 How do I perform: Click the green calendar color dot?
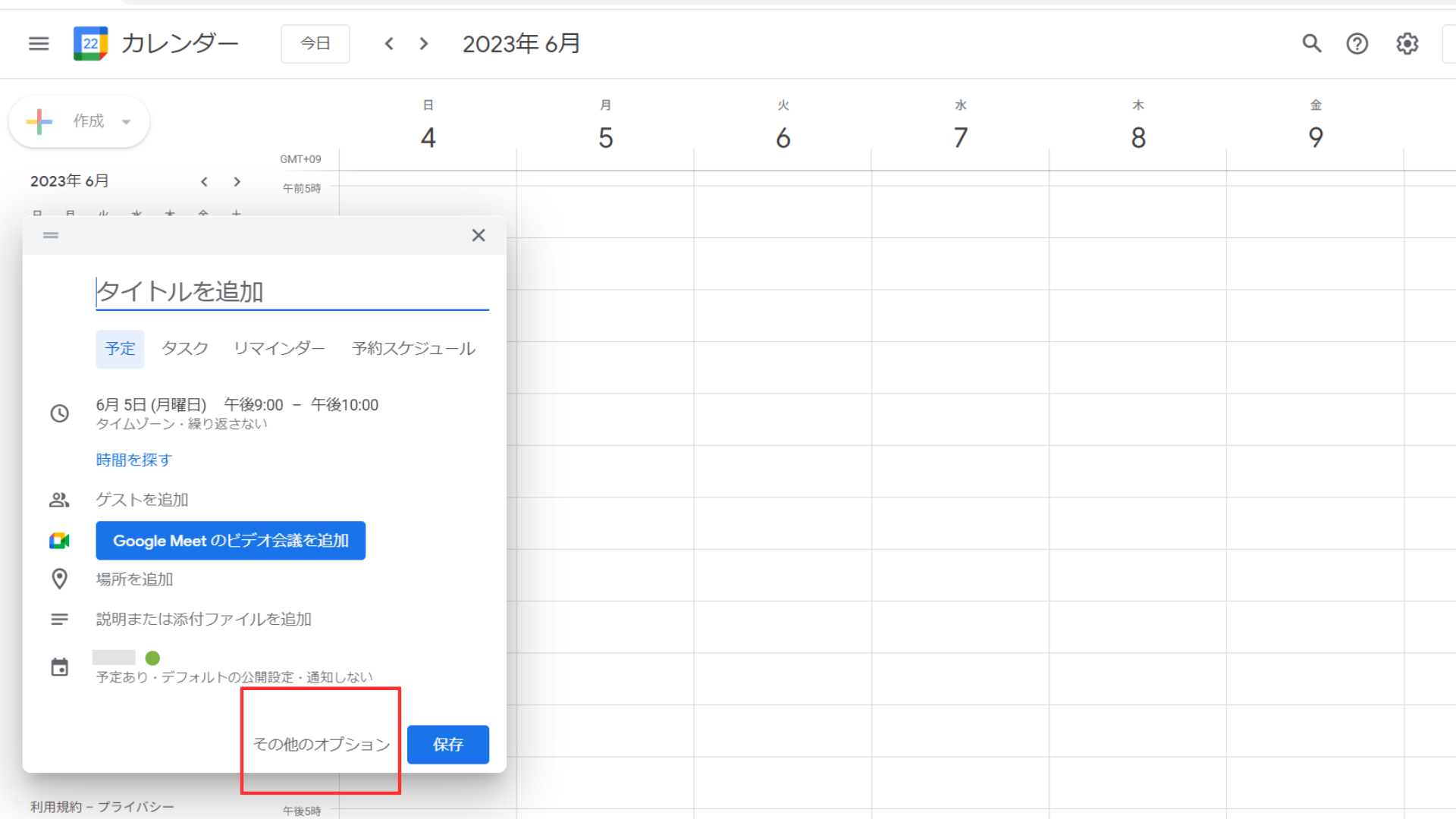152,658
